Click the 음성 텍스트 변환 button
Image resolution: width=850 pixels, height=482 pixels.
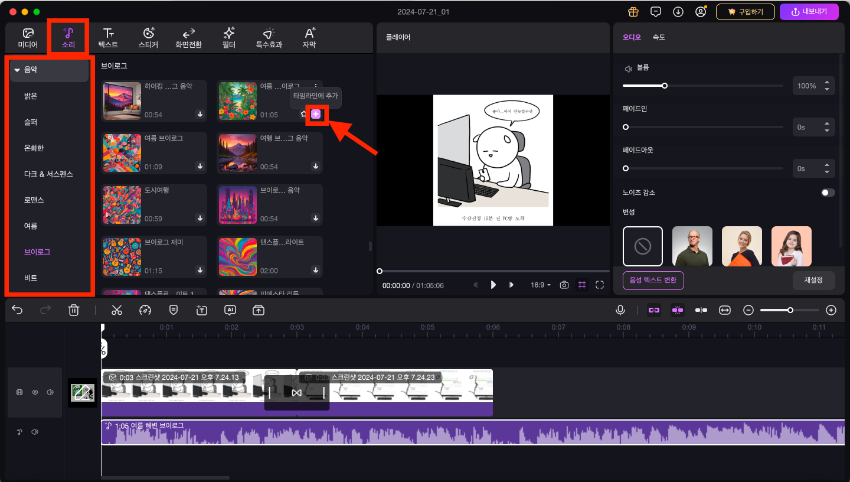[653, 280]
